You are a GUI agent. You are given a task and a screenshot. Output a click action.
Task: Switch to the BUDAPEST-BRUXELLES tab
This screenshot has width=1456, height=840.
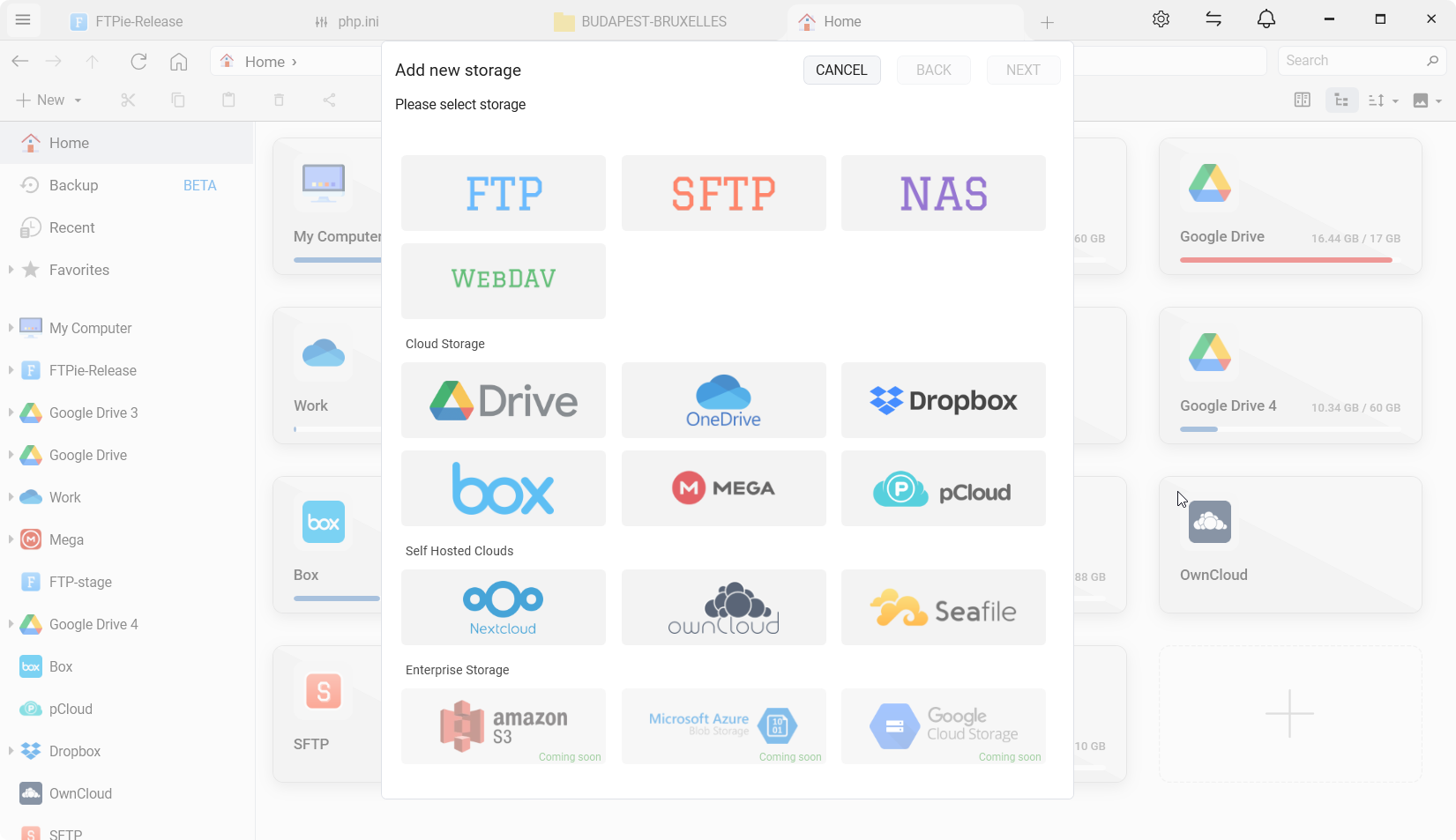[x=654, y=22]
